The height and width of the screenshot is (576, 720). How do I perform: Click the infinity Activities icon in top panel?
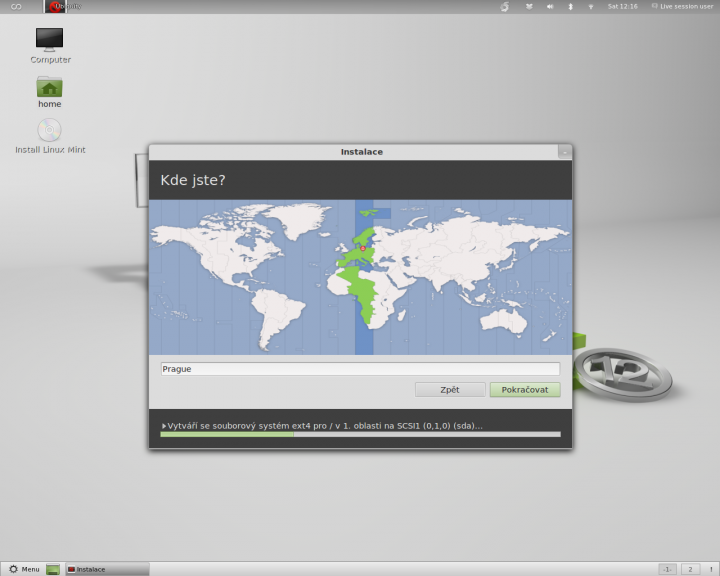coord(17,6)
